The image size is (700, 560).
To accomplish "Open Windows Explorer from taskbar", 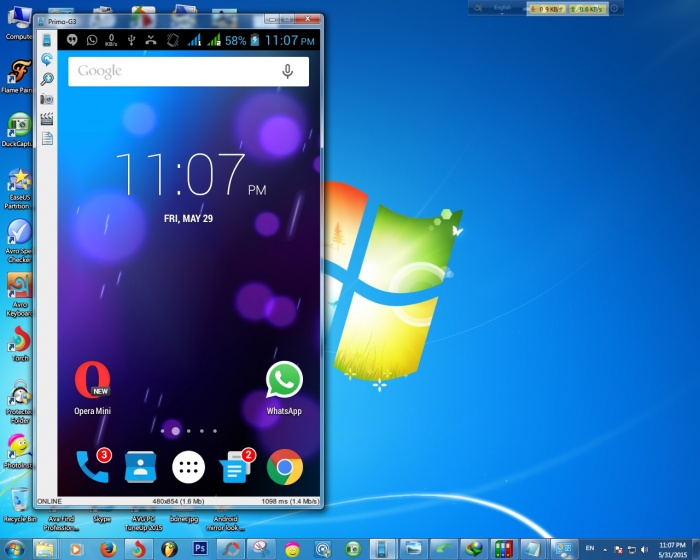I will 45,549.
